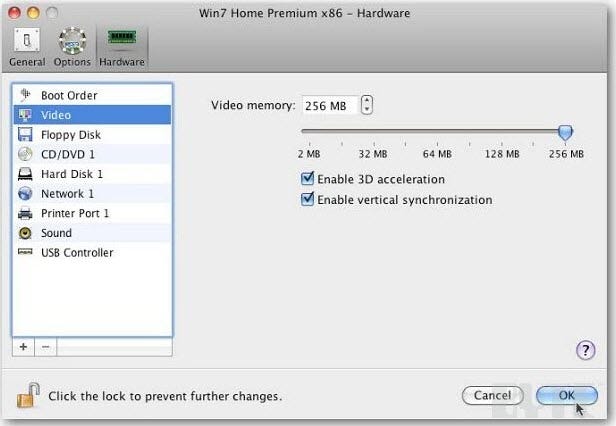Select Boot Order in hardware list
This screenshot has width=616, height=426.
click(x=68, y=95)
